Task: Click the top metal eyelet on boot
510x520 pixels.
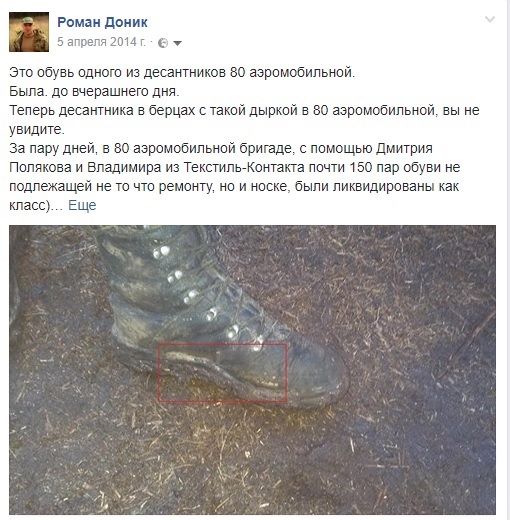Action: (x=161, y=252)
